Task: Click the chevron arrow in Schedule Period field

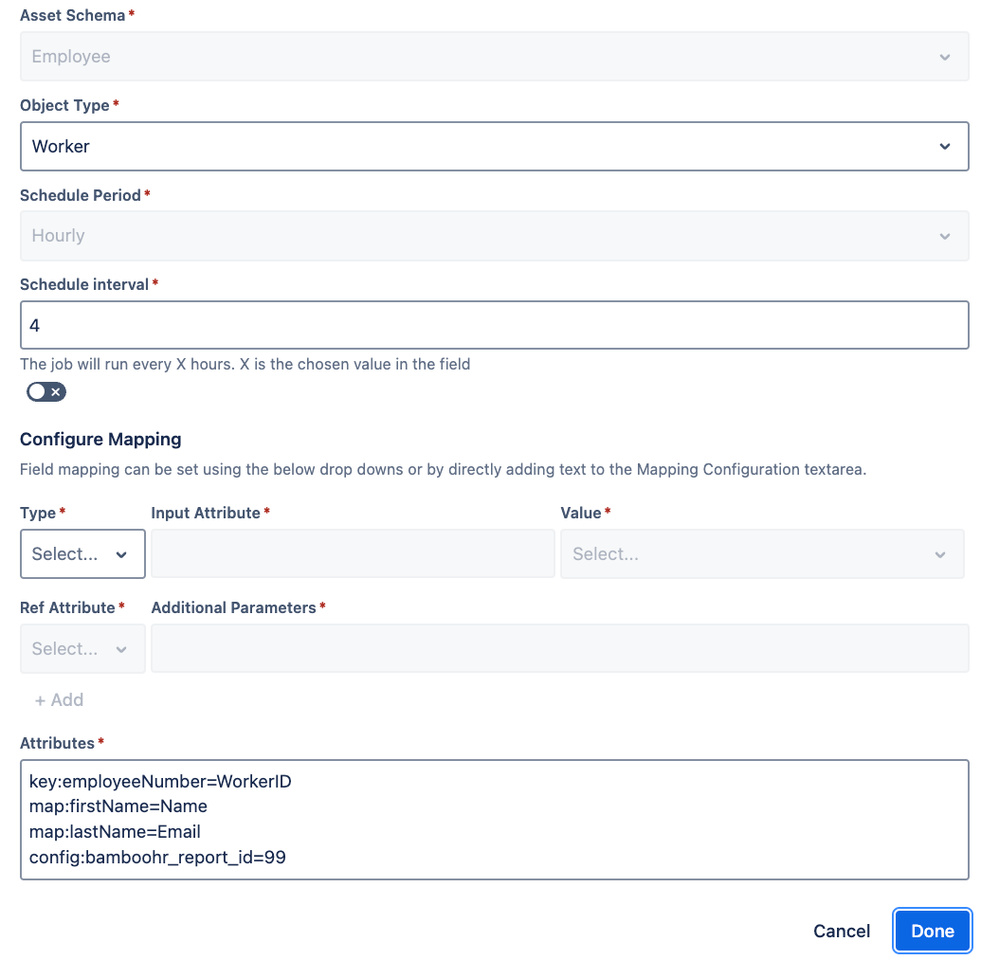Action: point(944,236)
